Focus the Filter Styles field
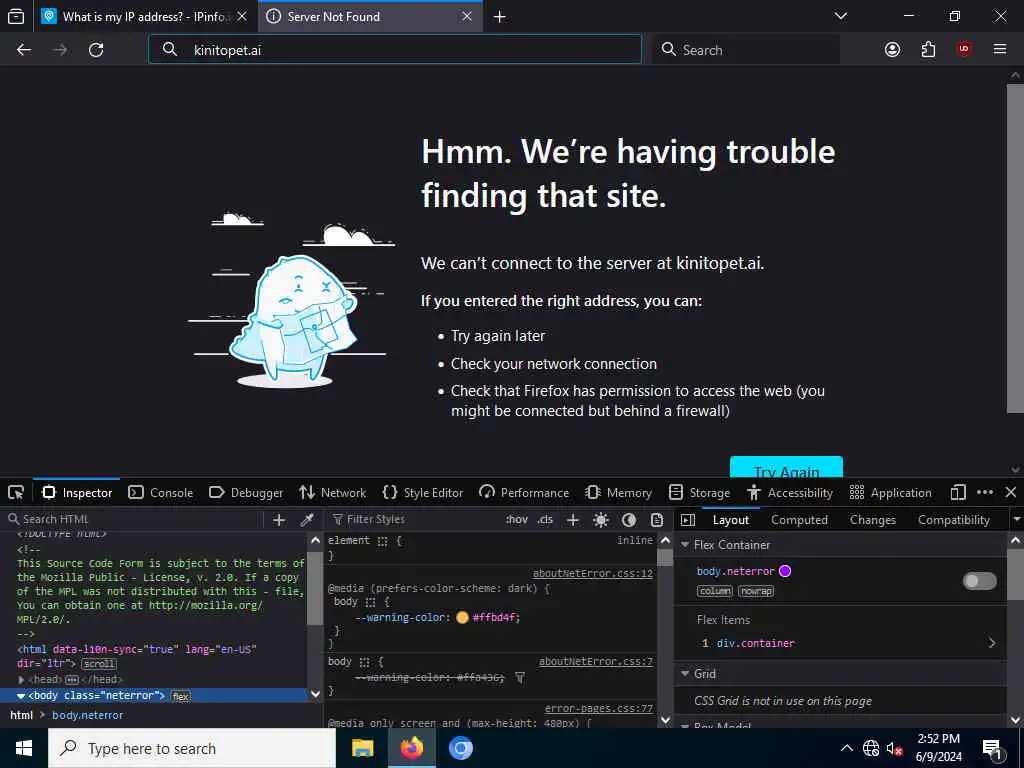Image resolution: width=1024 pixels, height=768 pixels. pos(413,520)
